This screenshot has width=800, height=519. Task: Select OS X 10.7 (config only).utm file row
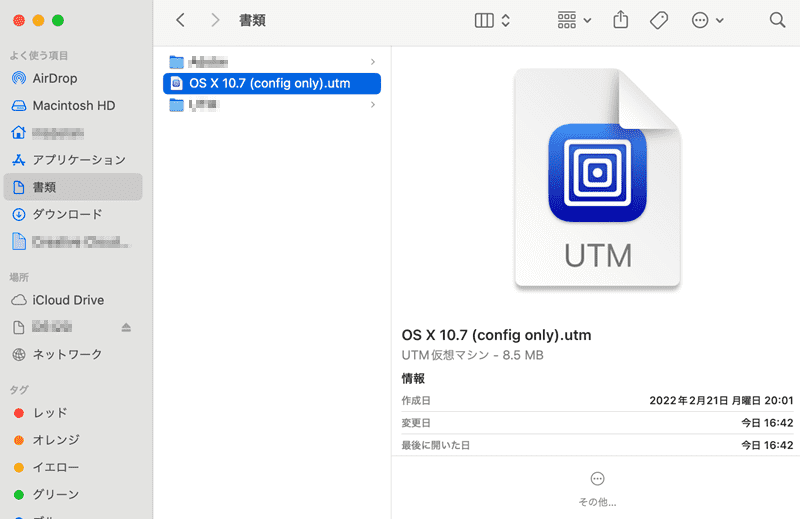click(272, 83)
